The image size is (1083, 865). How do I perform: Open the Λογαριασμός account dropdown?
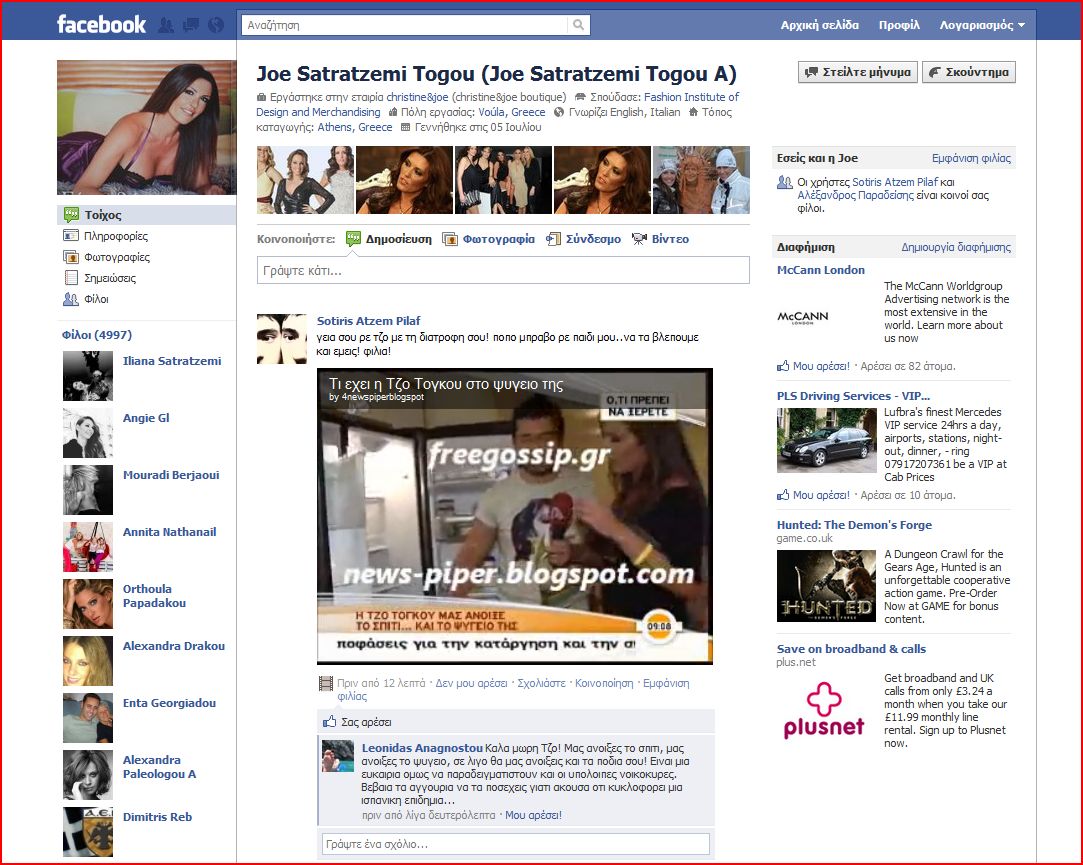pyautogui.click(x=981, y=25)
